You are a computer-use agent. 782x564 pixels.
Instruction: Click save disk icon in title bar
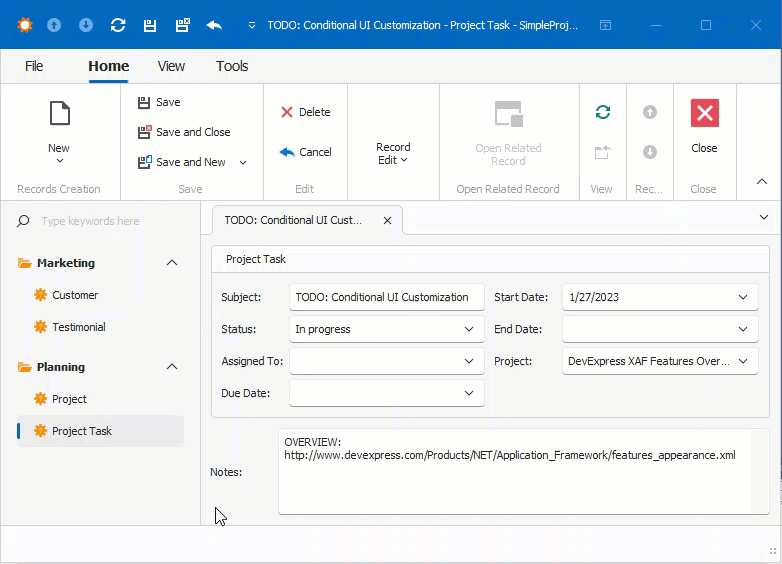pos(150,25)
